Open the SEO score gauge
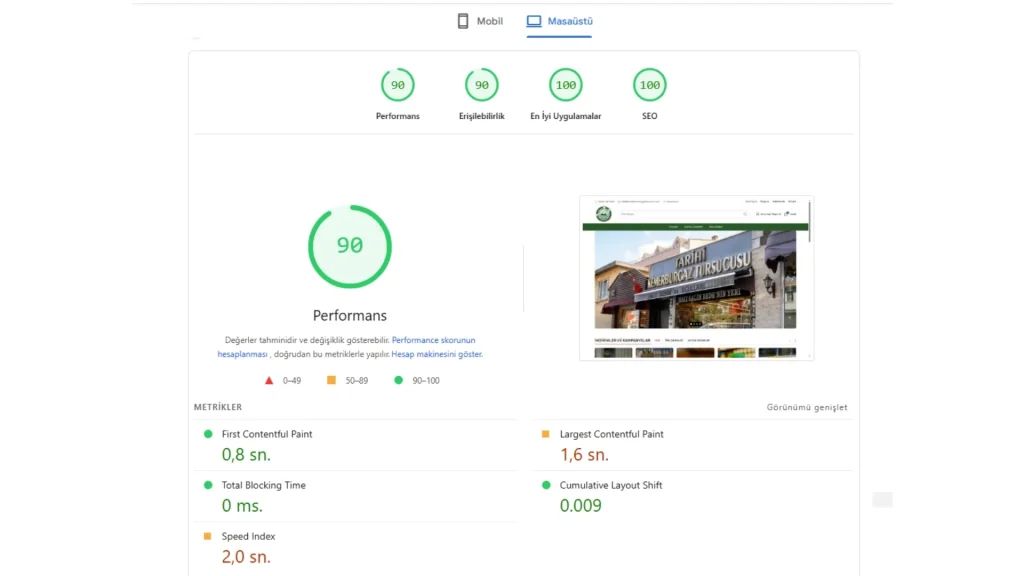 (x=650, y=85)
